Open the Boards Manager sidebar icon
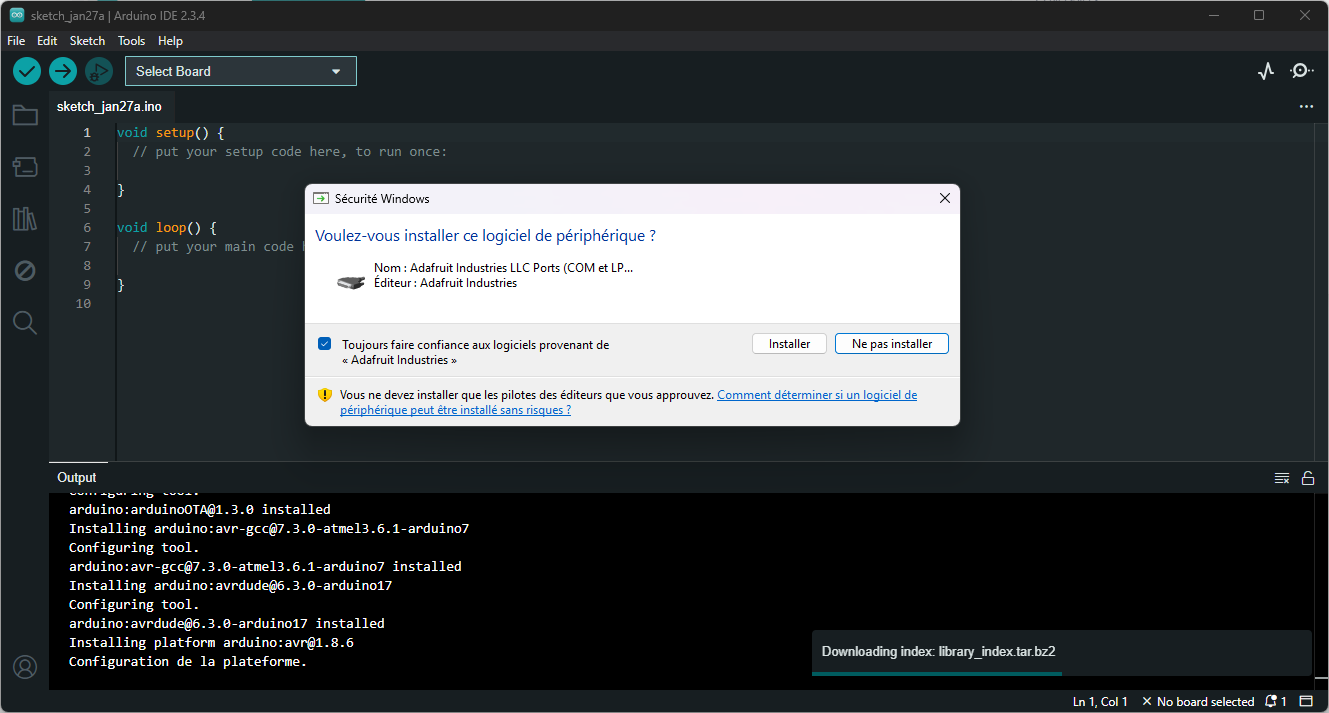Viewport: 1329px width, 713px height. tap(25, 167)
